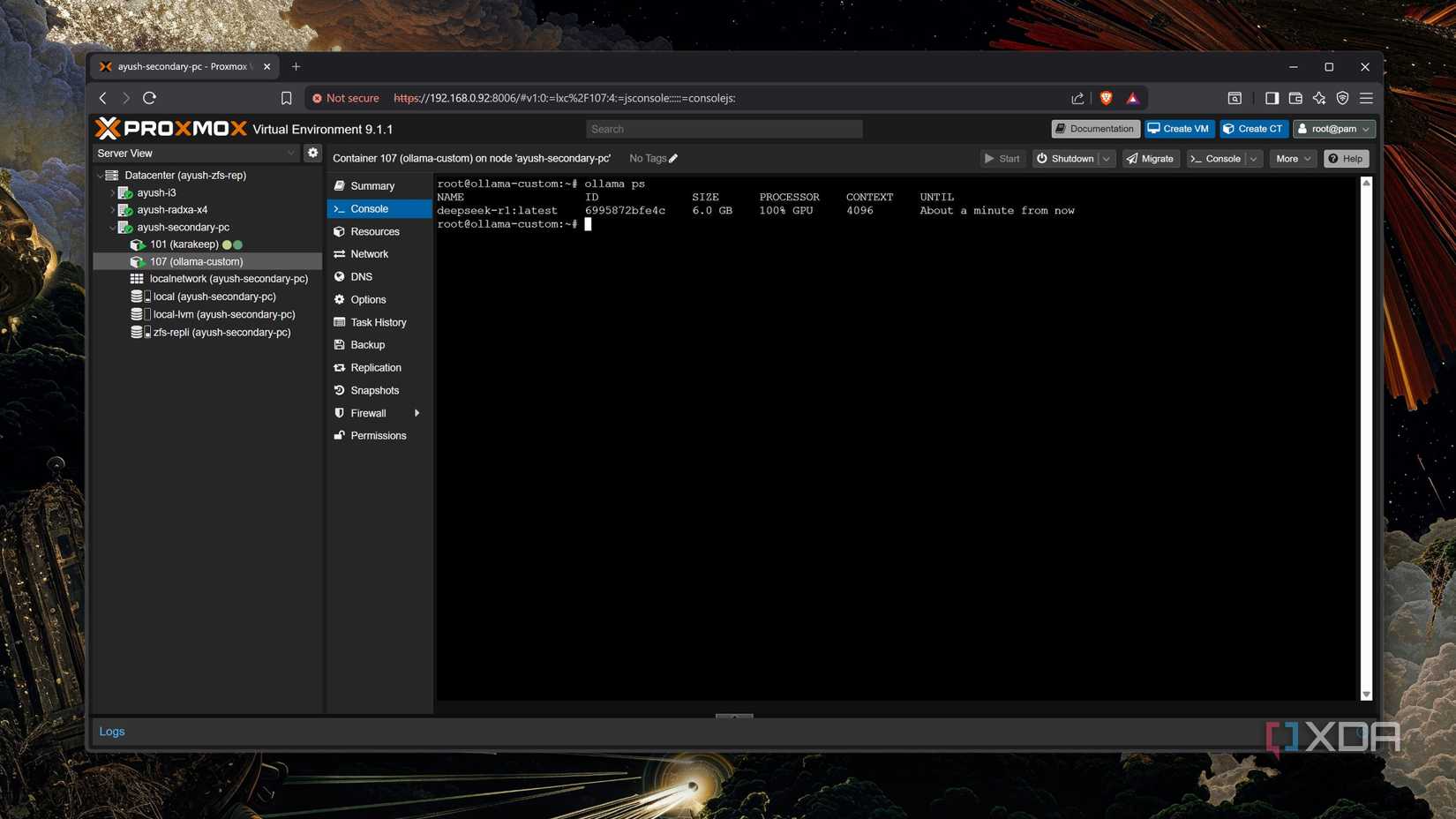Click the Start container button
Viewport: 1456px width, 819px height.
point(1002,159)
